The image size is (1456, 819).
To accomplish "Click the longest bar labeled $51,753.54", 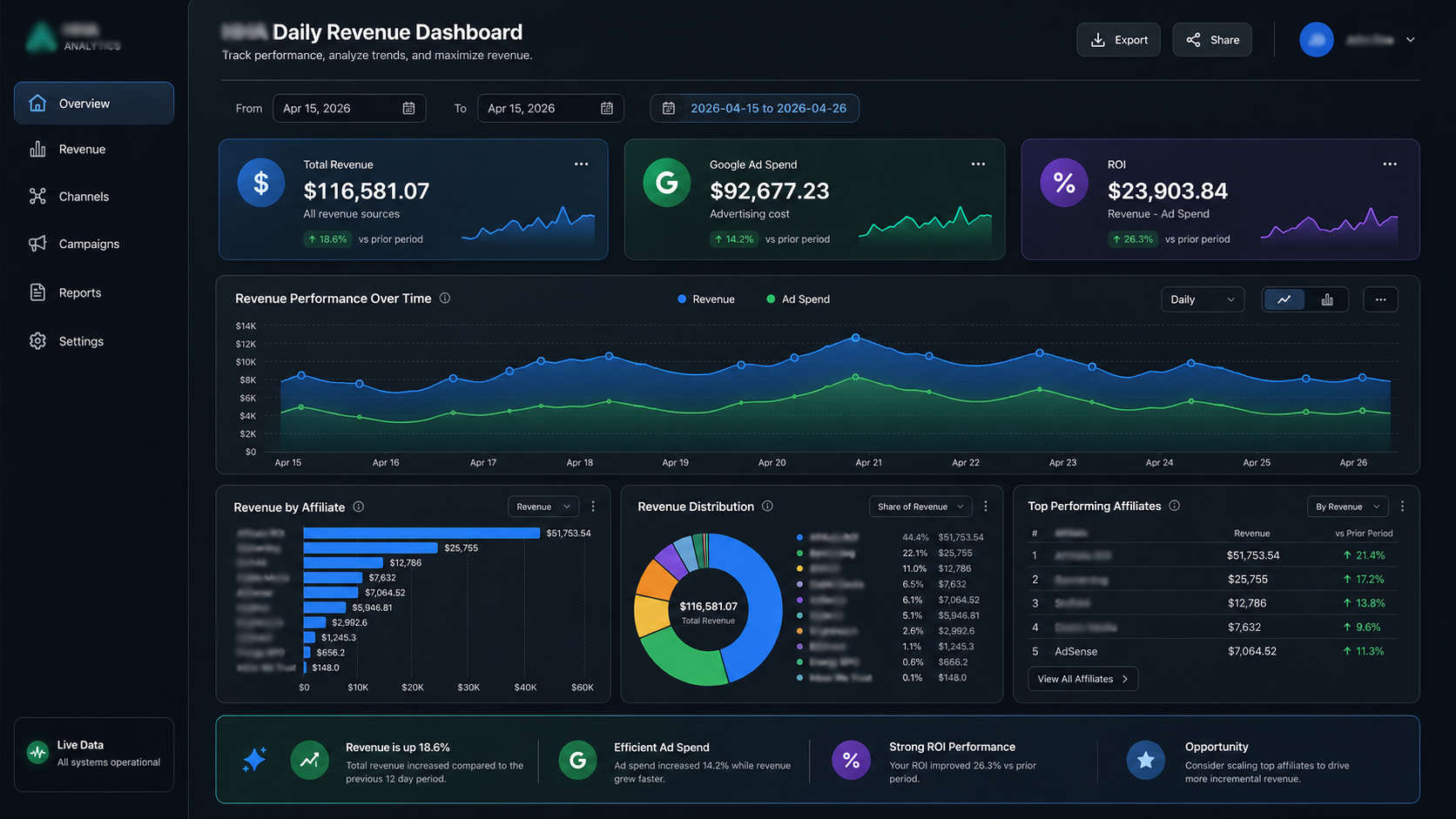I will (421, 533).
